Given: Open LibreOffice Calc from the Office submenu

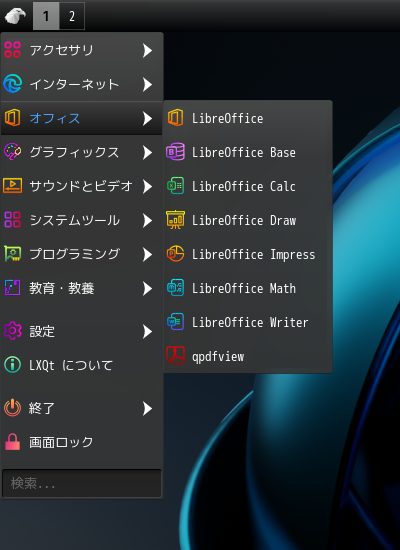Looking at the screenshot, I should click(247, 186).
